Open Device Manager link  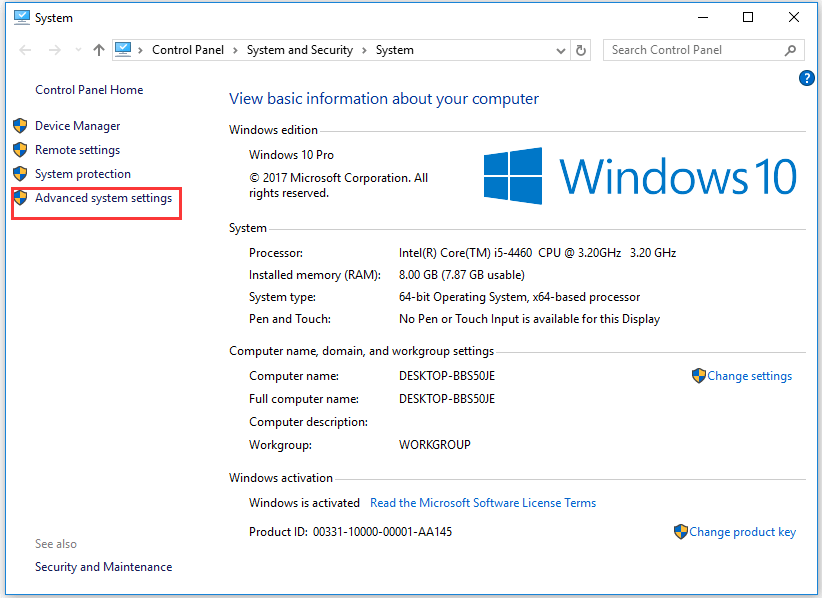tap(78, 126)
